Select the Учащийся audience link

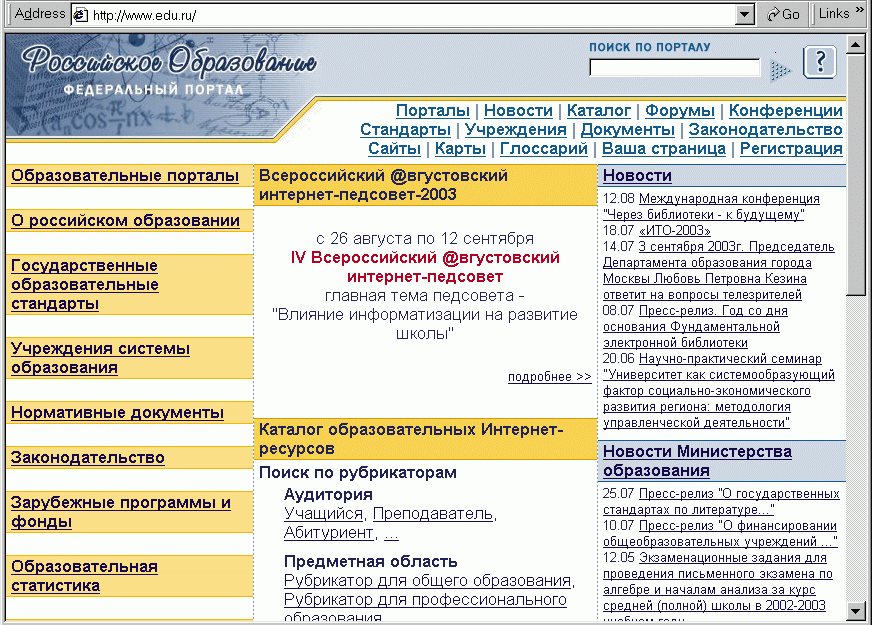pyautogui.click(x=323, y=514)
